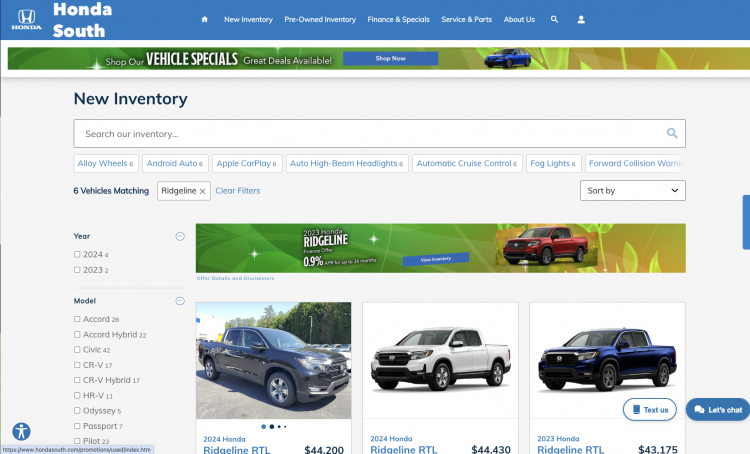
Task: Open the New Inventory menu
Action: click(x=248, y=20)
